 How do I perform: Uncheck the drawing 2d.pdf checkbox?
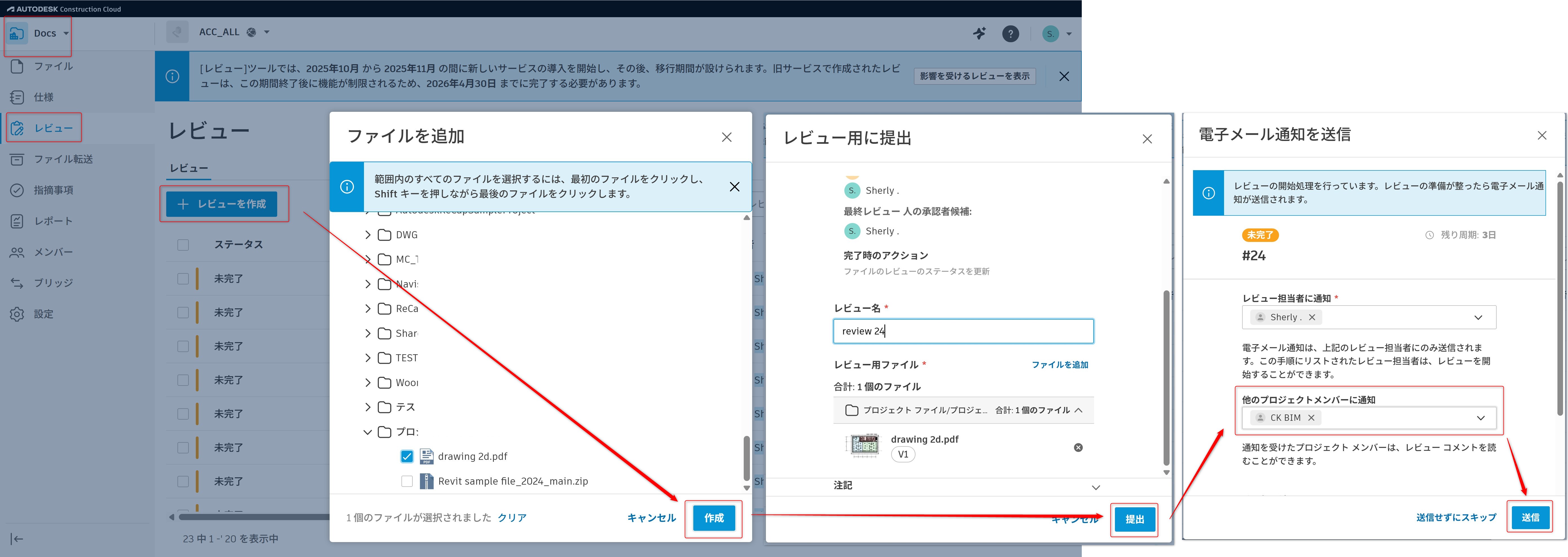pos(407,456)
